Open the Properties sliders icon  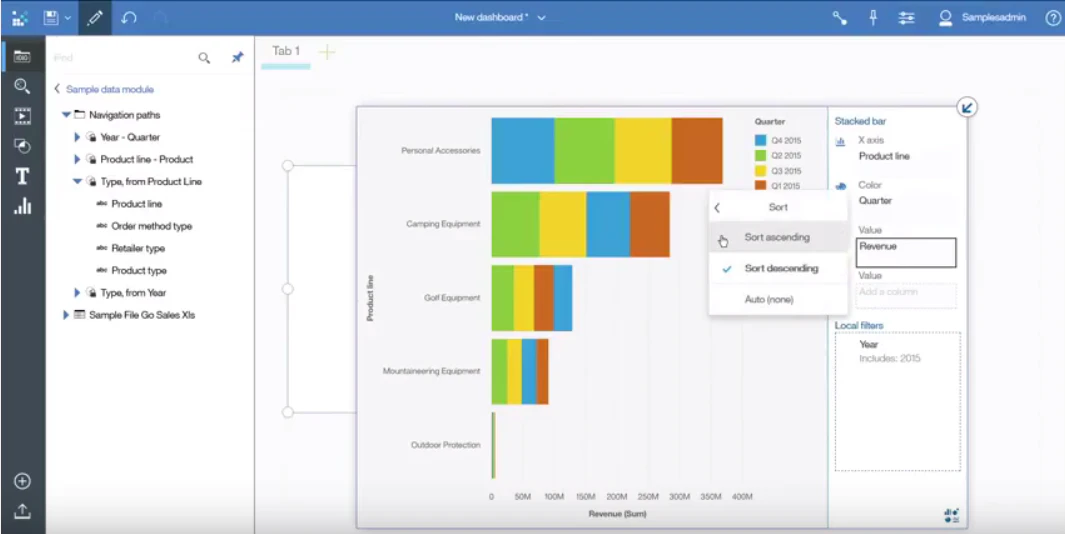(906, 18)
